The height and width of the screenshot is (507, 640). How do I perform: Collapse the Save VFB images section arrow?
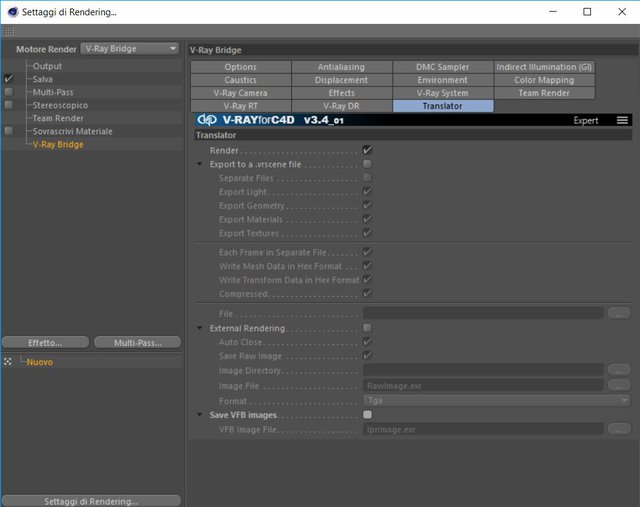coord(200,415)
